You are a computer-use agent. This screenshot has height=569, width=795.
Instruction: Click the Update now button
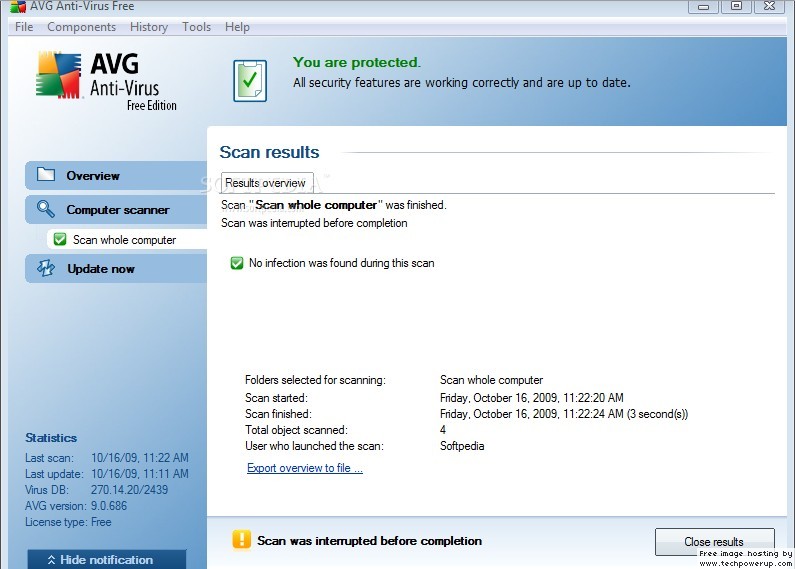(x=116, y=269)
